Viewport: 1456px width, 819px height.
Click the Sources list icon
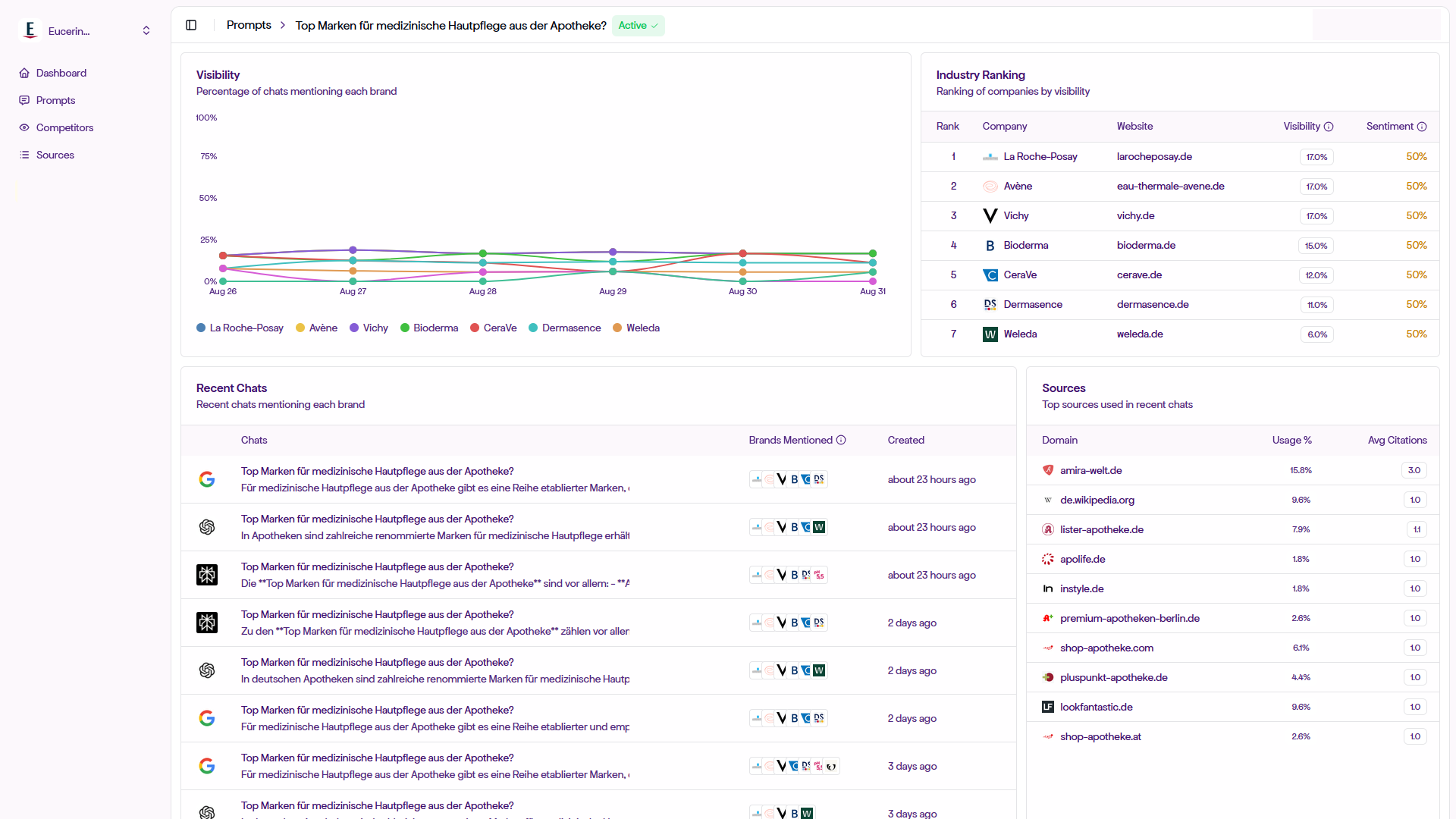pyautogui.click(x=24, y=155)
